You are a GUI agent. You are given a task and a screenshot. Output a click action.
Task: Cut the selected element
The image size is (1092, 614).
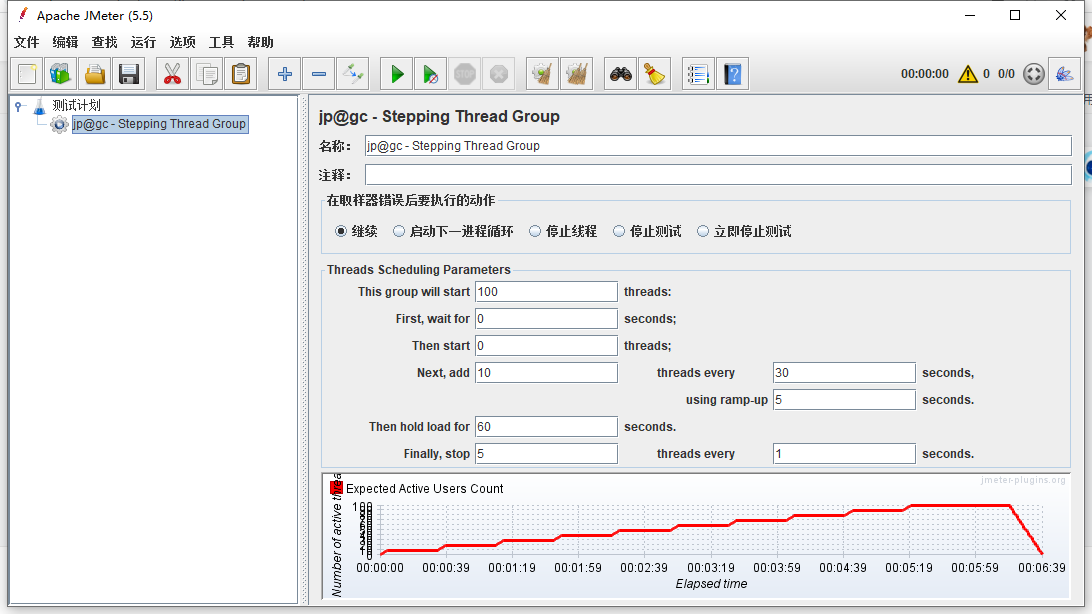coord(172,74)
